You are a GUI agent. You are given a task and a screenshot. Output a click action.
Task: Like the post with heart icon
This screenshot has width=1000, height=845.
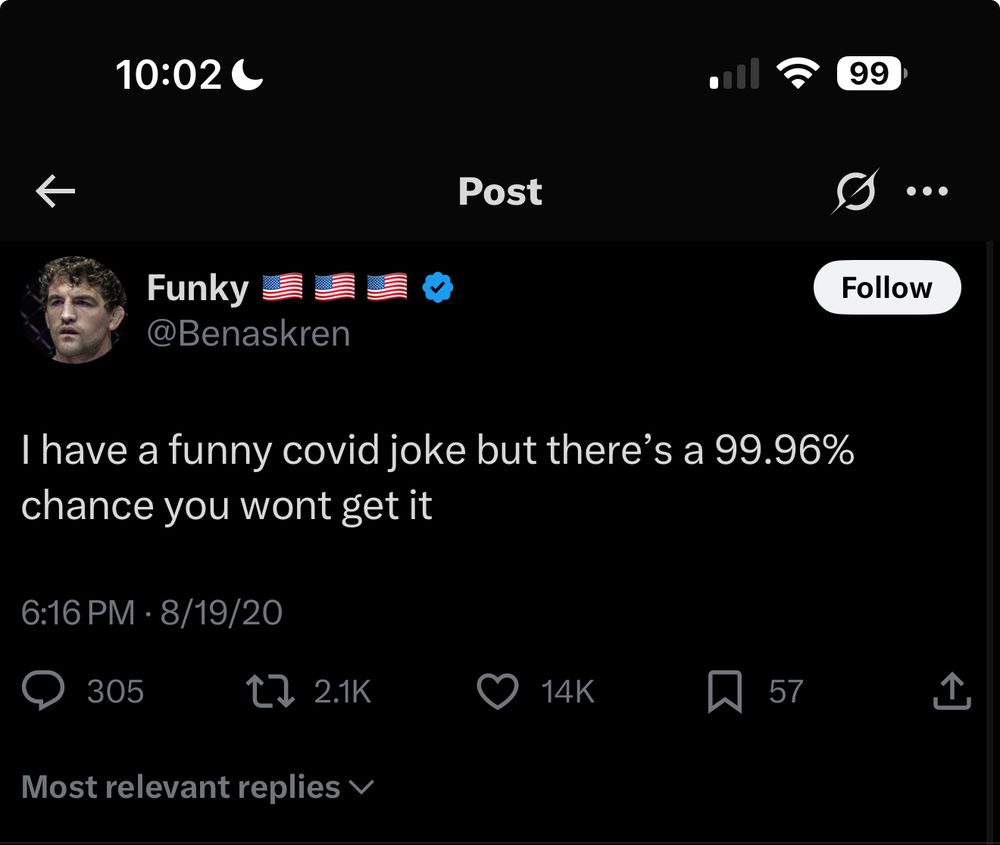coord(497,691)
